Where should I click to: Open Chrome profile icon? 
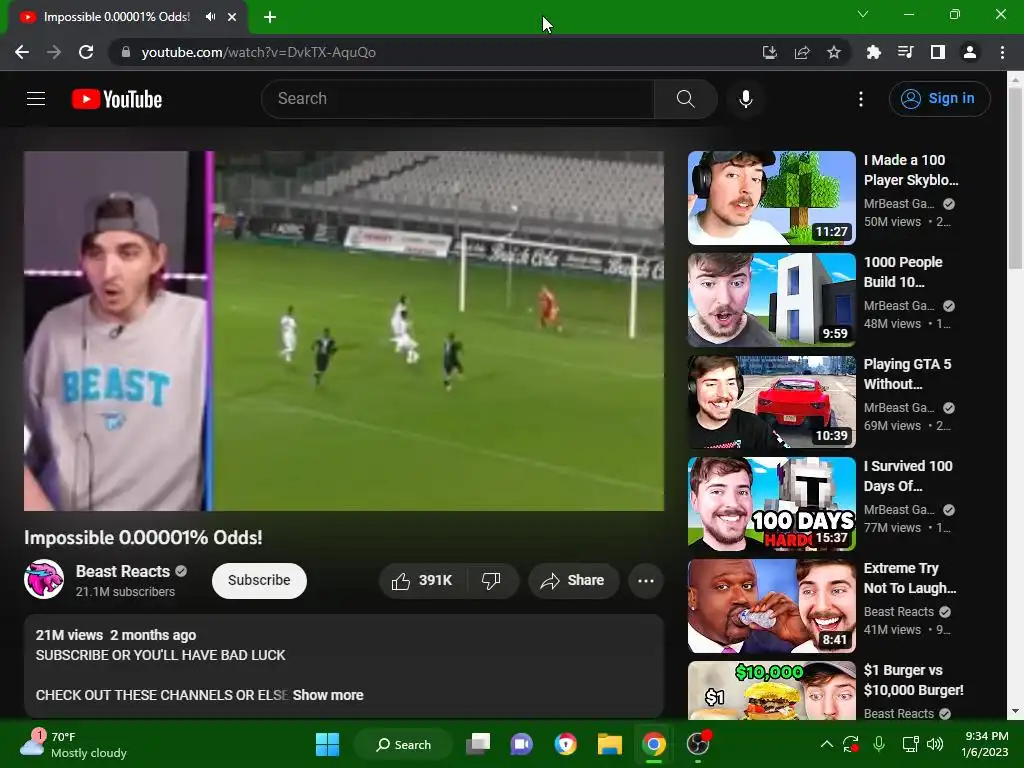pyautogui.click(x=970, y=52)
